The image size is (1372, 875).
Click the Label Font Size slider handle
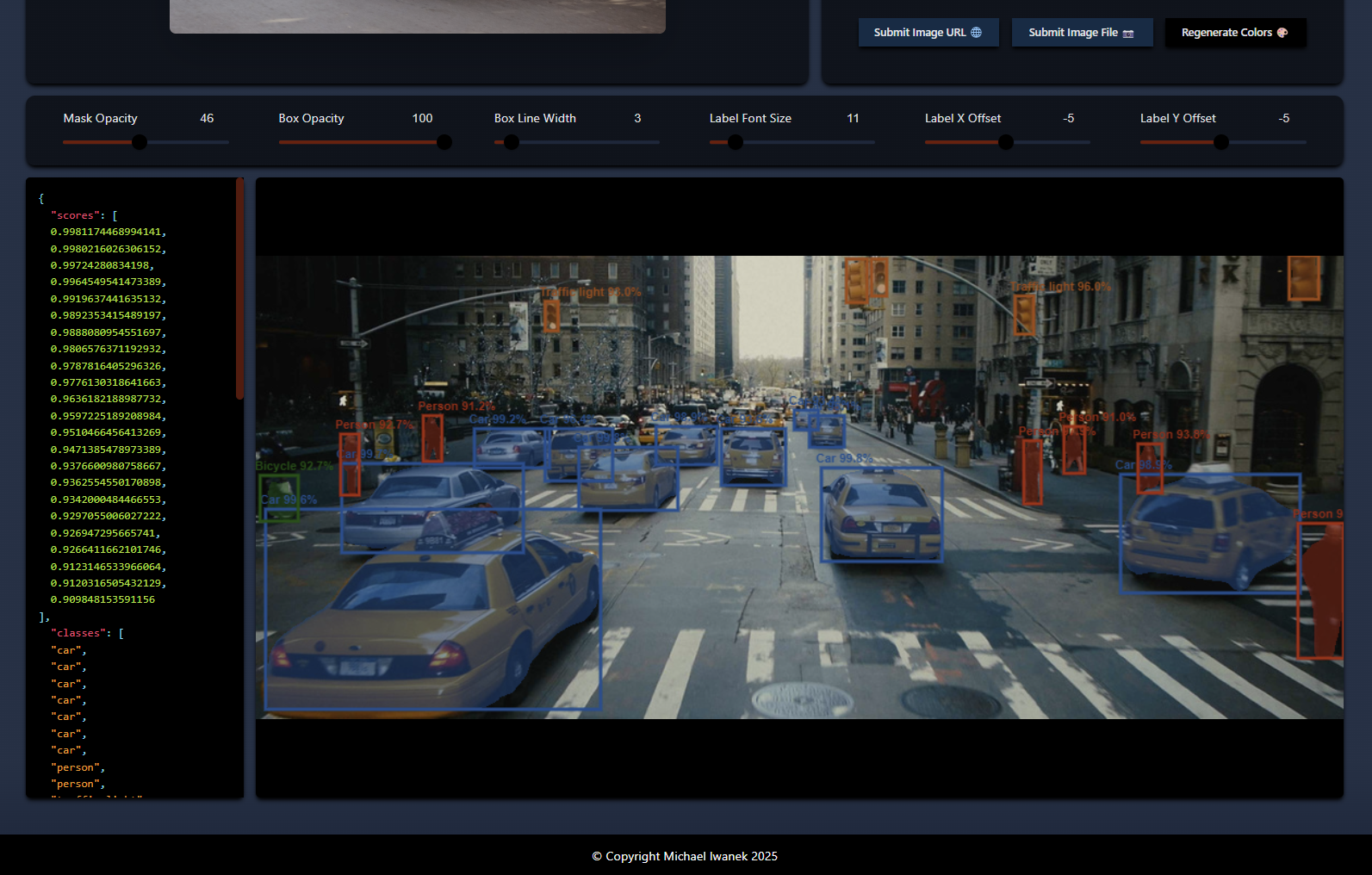(x=736, y=142)
